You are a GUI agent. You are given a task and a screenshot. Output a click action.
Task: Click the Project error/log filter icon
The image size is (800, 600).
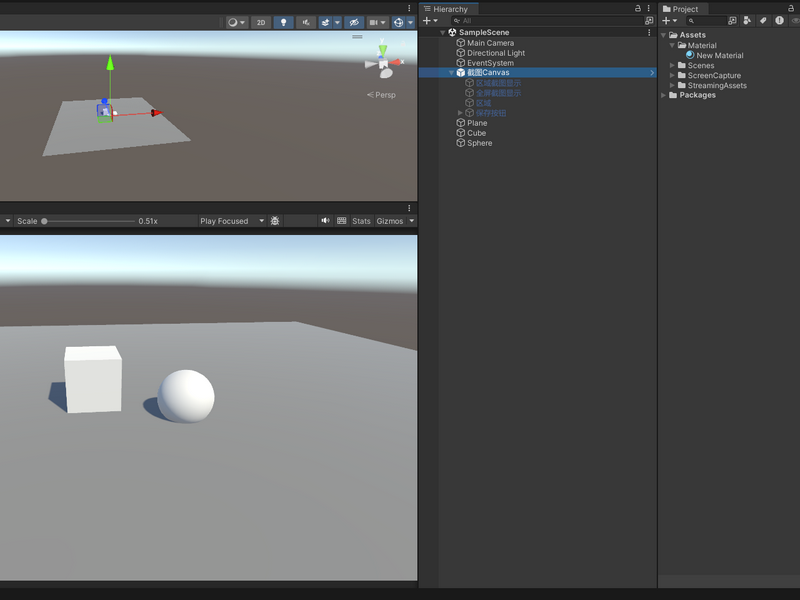coord(779,21)
